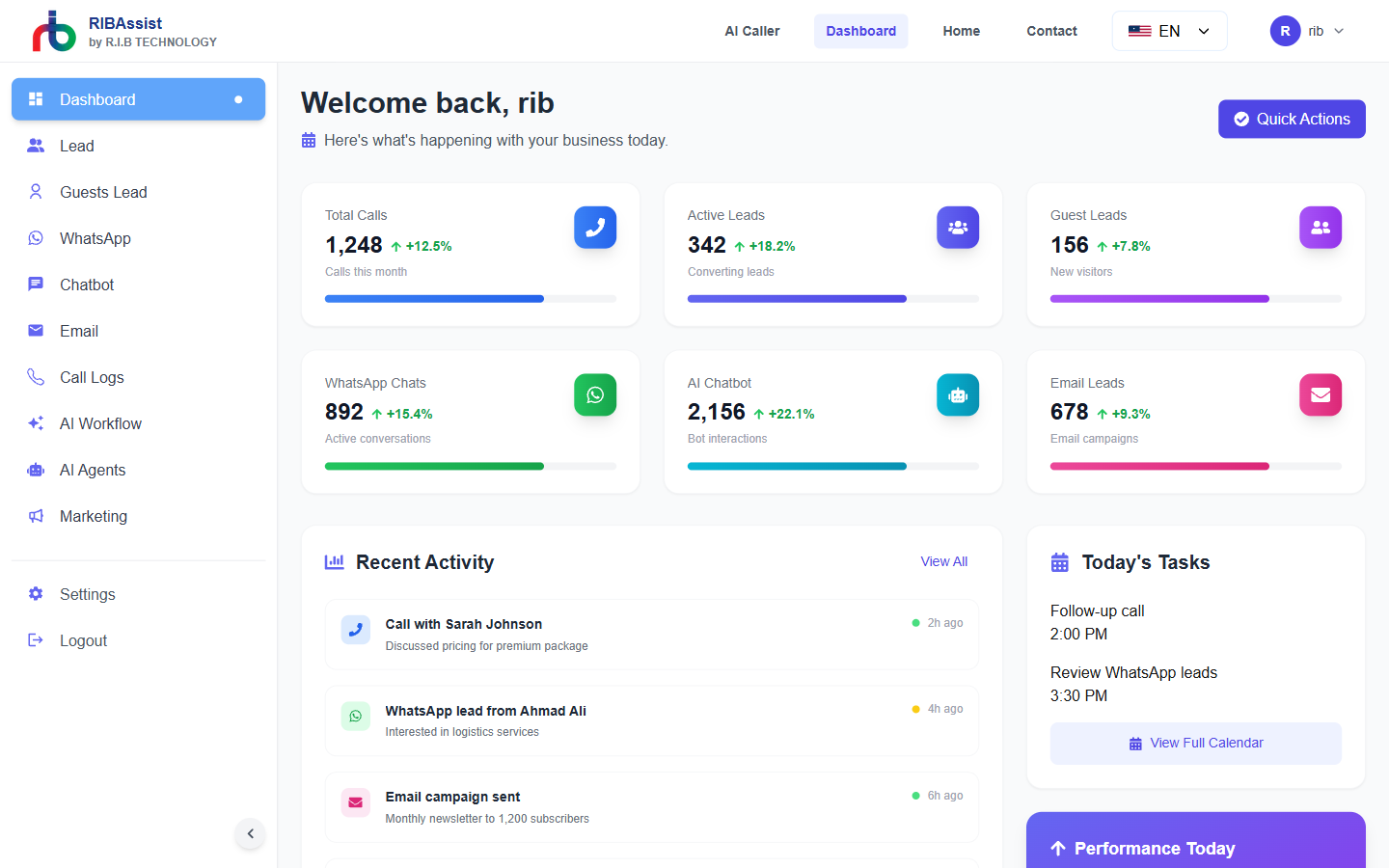1389x868 pixels.
Task: Click the Total Calls phone icon
Action: coord(595,228)
